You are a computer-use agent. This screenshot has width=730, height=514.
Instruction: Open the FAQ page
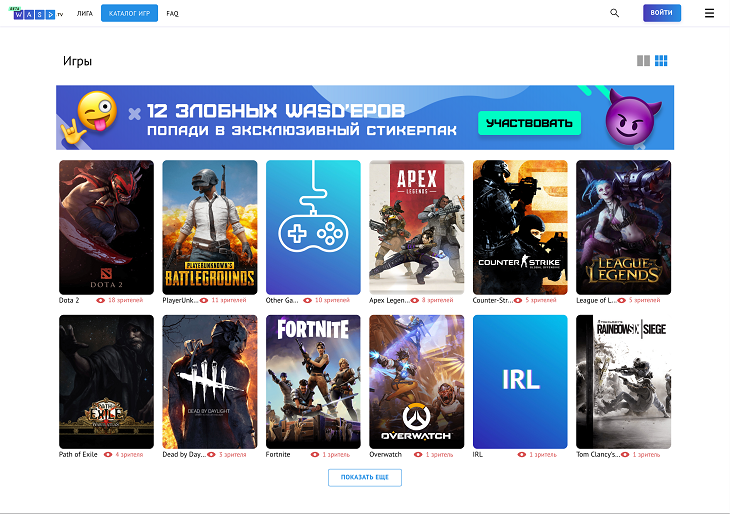(172, 14)
